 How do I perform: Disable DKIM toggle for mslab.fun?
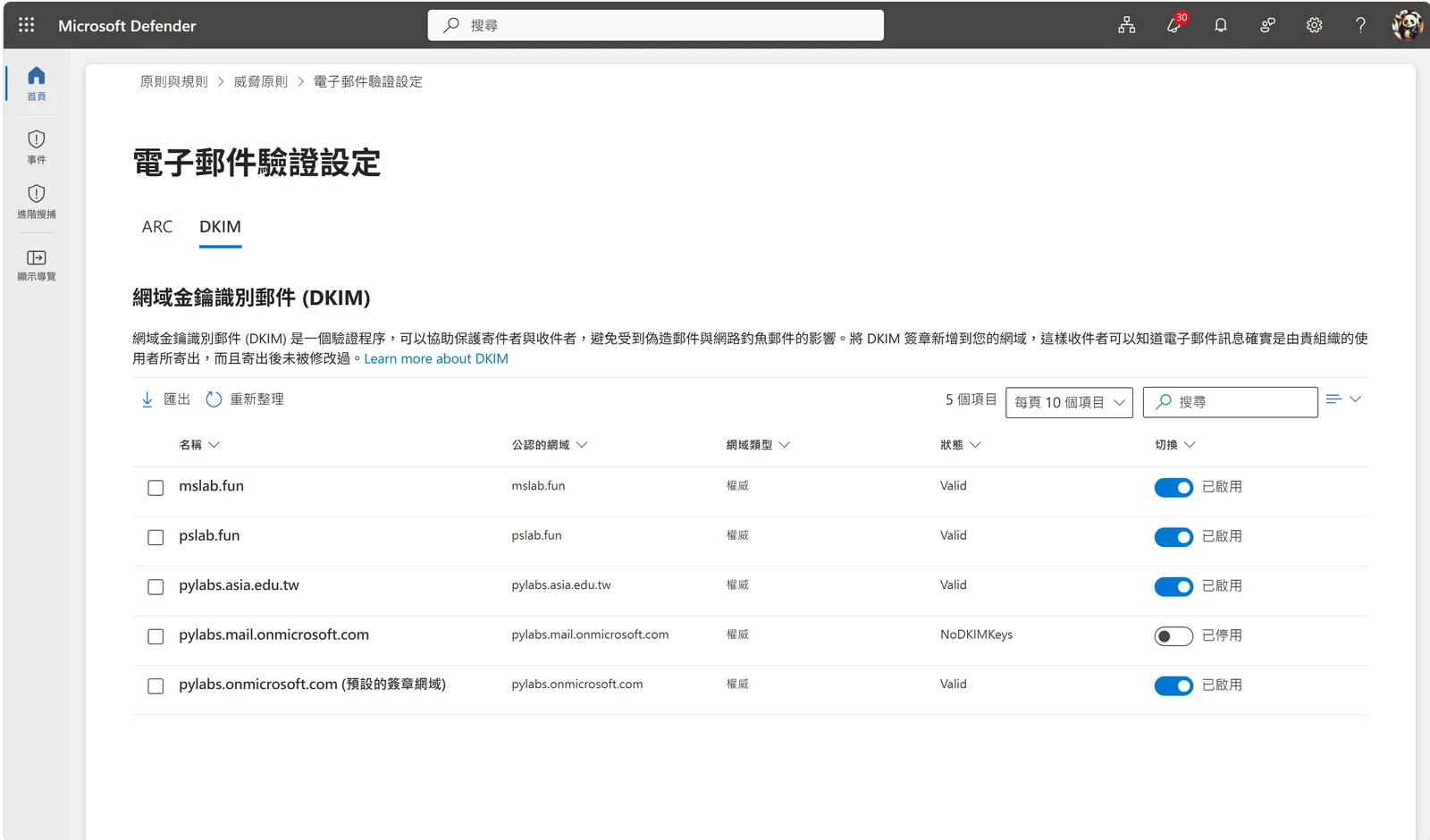1173,487
